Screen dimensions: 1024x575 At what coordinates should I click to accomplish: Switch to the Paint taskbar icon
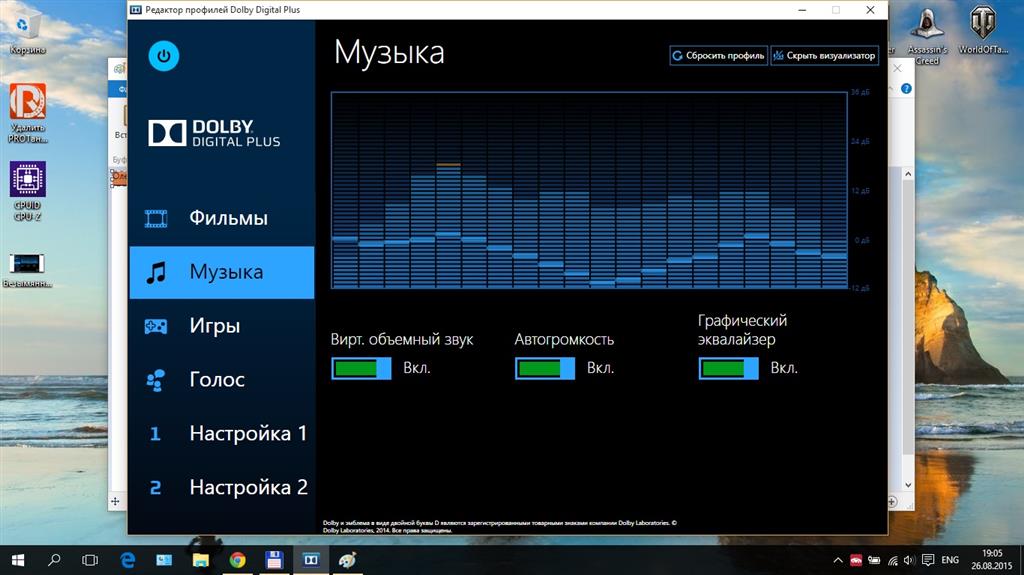tap(347, 560)
